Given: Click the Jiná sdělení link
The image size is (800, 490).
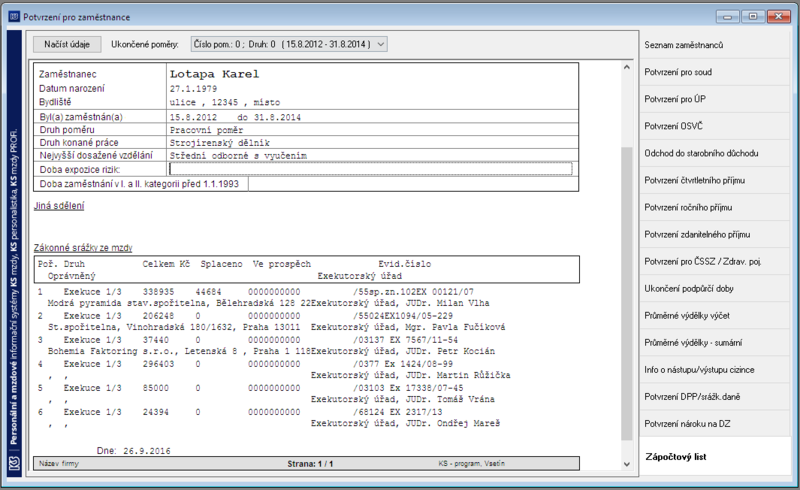Looking at the screenshot, I should click(x=59, y=206).
